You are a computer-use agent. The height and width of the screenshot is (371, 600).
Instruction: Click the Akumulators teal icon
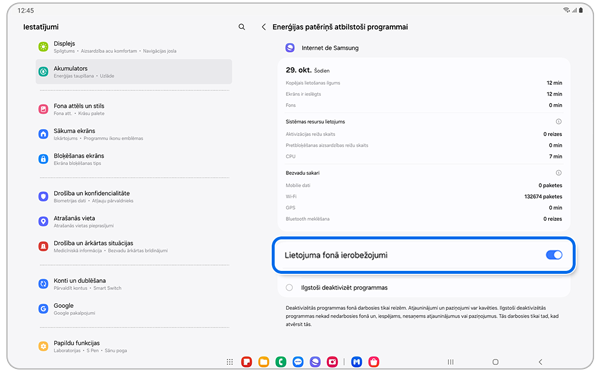(x=43, y=72)
